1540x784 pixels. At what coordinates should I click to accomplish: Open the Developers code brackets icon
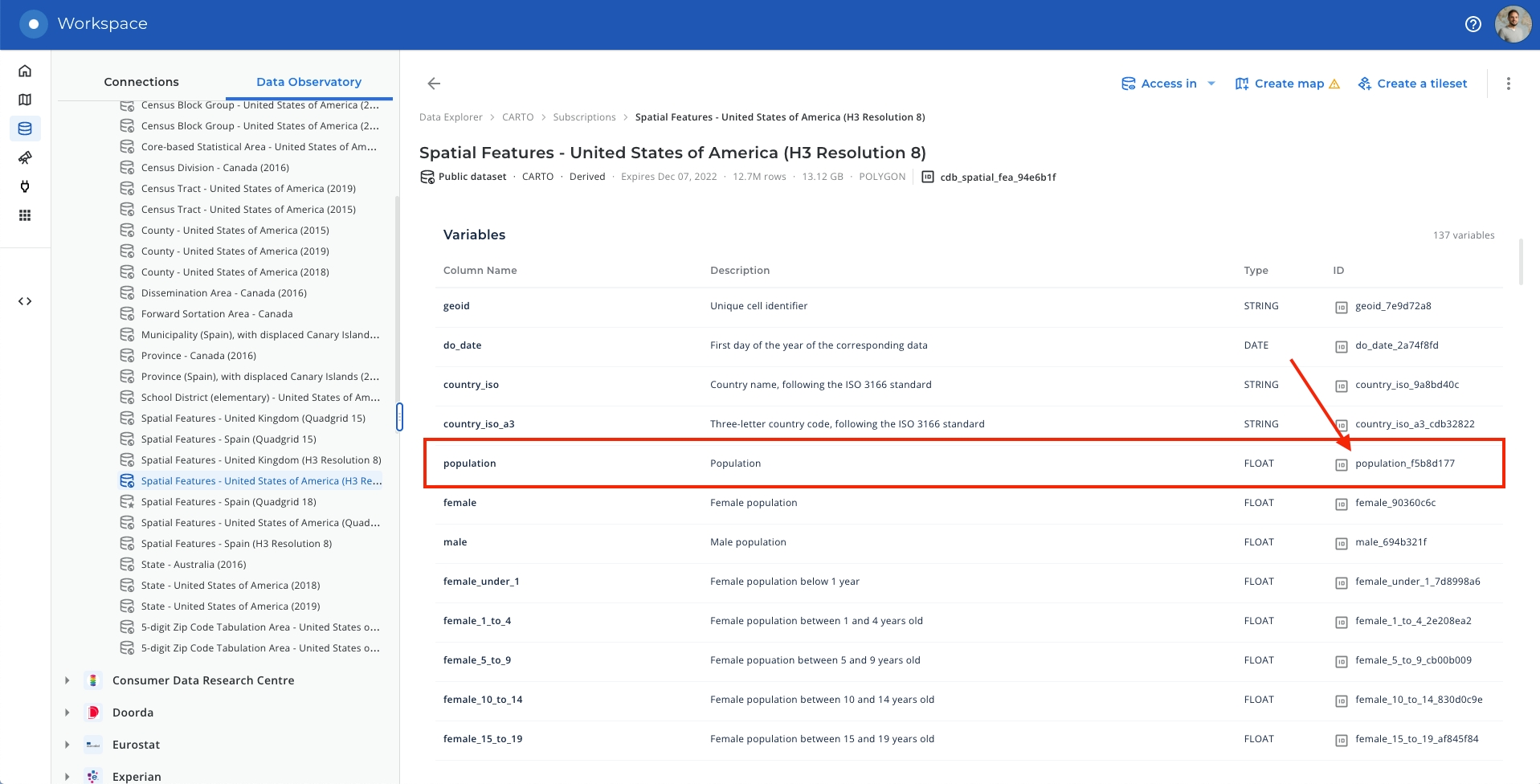[25, 301]
